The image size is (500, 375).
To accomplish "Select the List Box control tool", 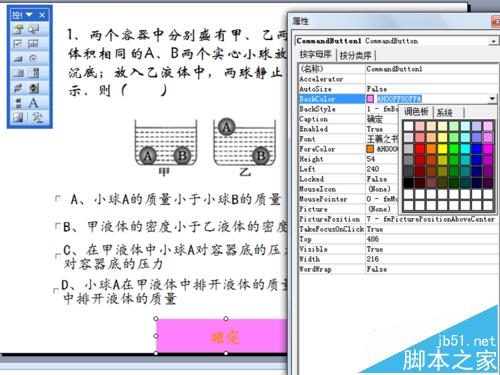I will (x=18, y=73).
